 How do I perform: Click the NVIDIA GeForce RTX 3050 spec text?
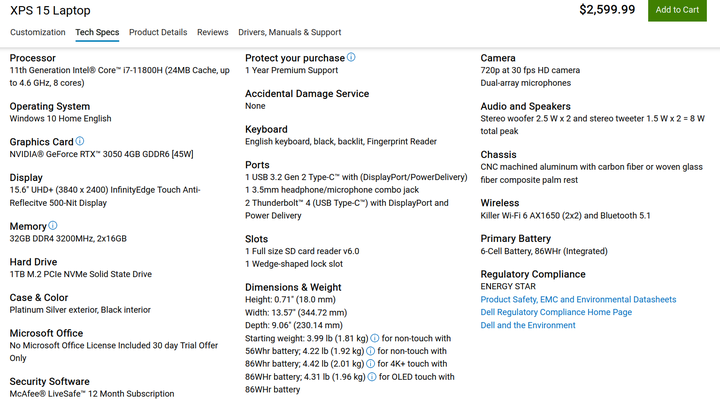click(x=101, y=154)
